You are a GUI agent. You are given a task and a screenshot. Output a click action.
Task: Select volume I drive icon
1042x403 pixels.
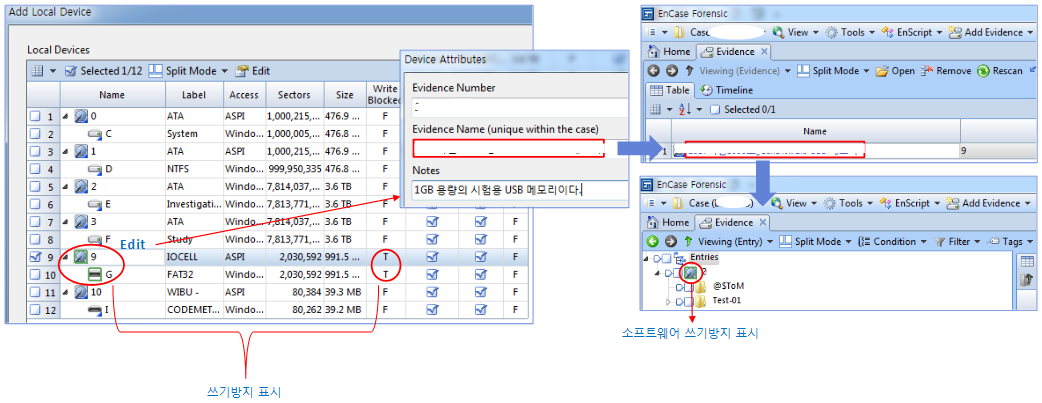point(95,309)
